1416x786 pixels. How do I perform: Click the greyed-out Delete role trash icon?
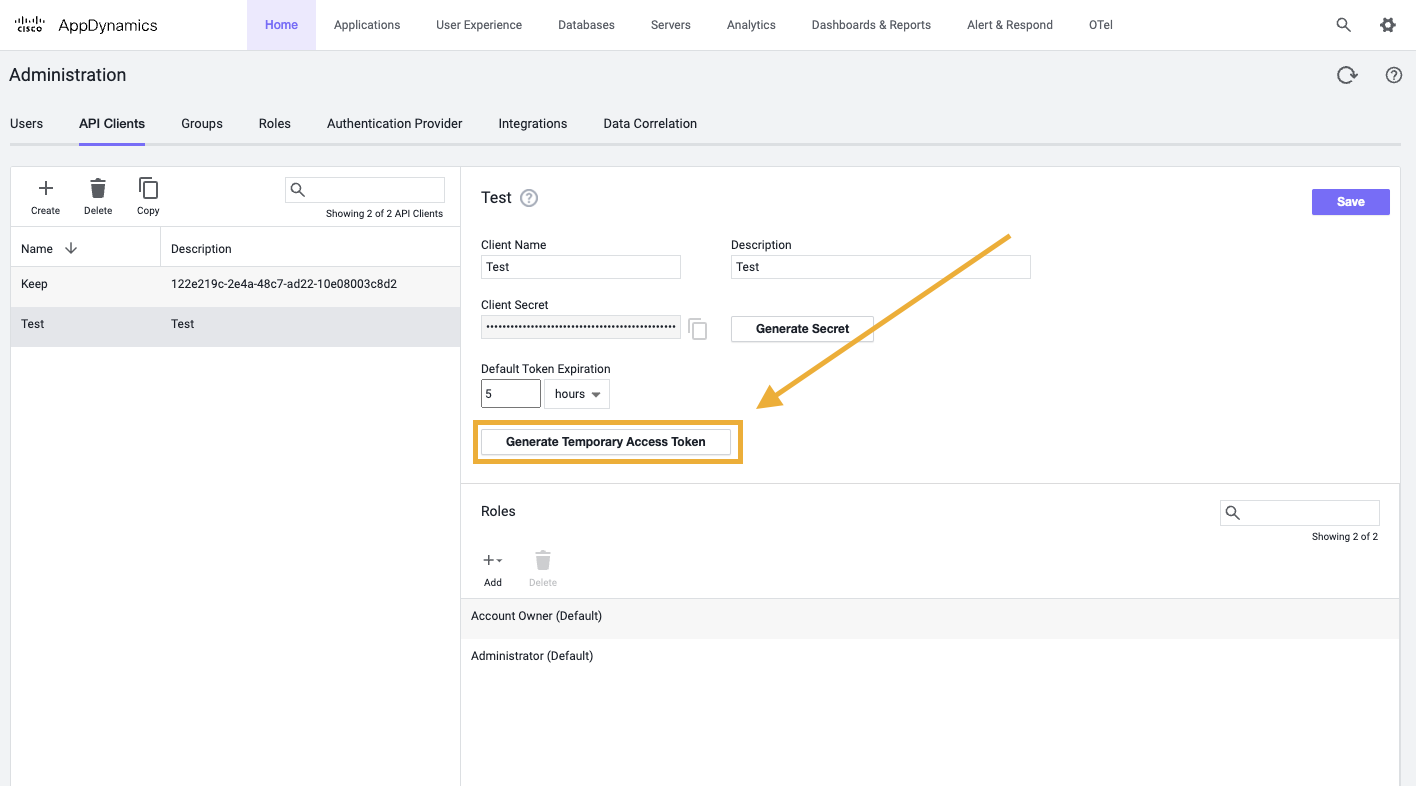coord(543,560)
